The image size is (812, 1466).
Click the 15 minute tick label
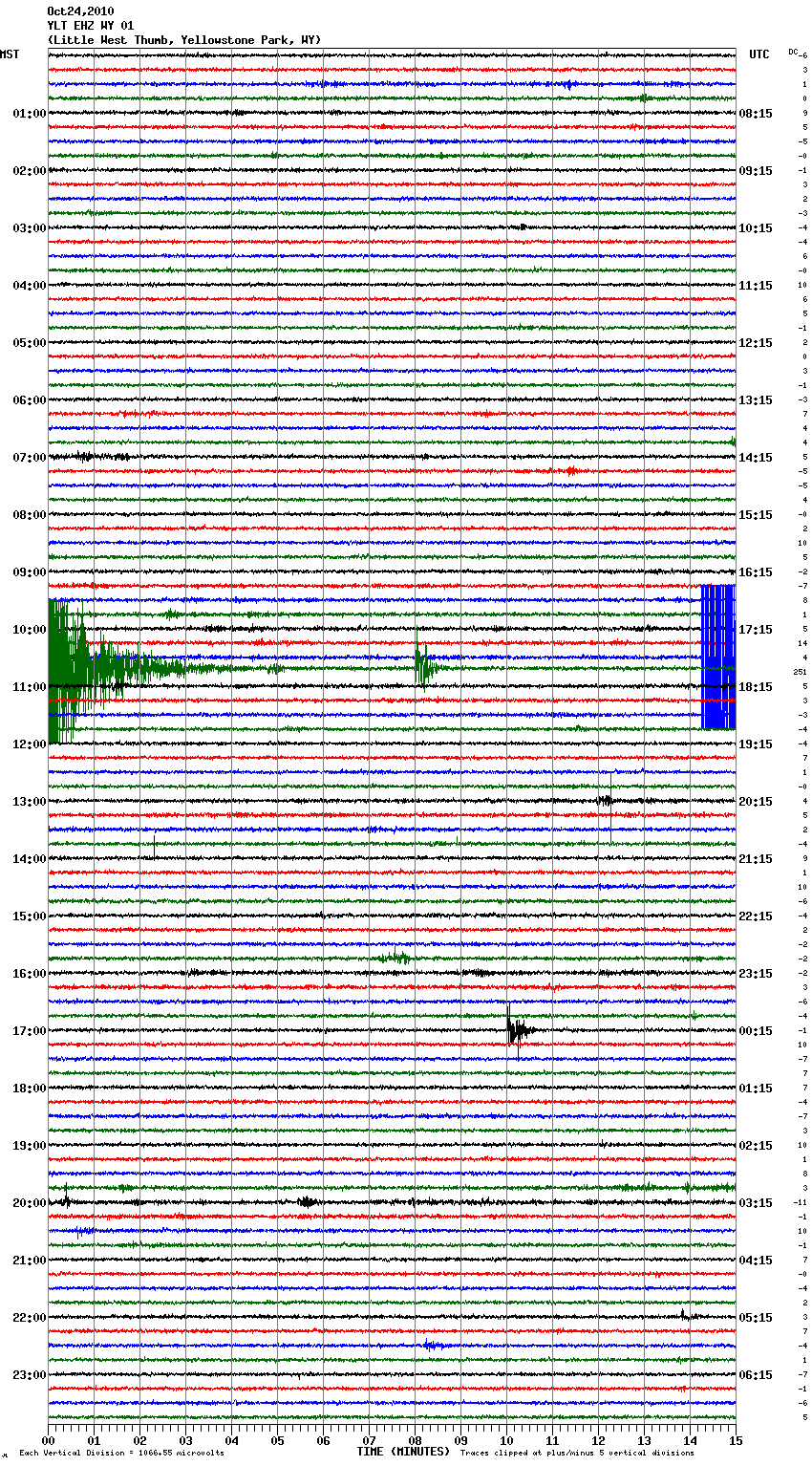pyautogui.click(x=736, y=1440)
